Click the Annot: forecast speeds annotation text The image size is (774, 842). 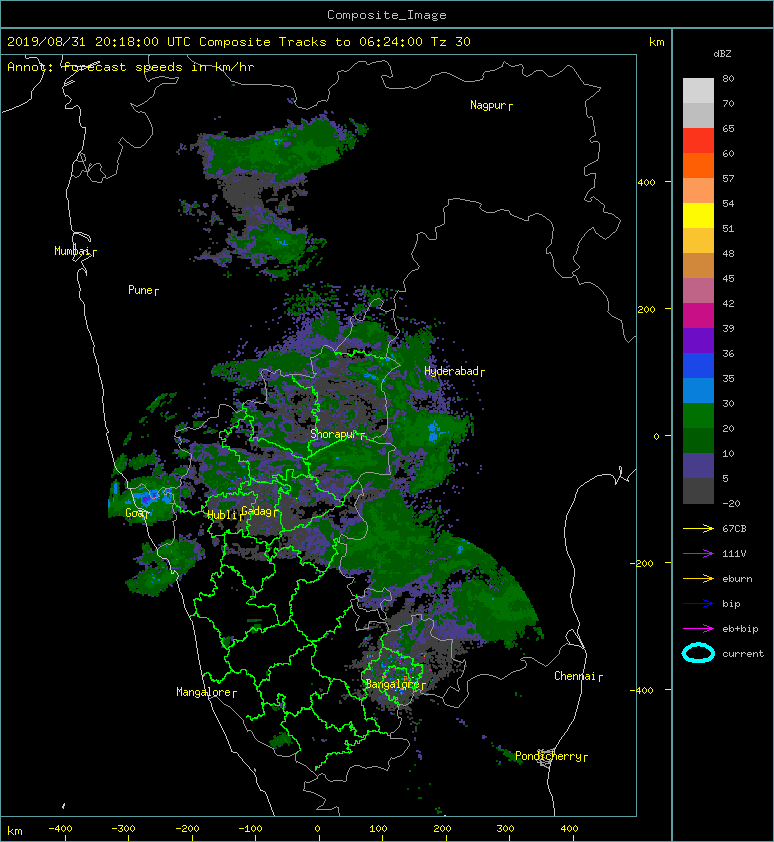[131, 67]
